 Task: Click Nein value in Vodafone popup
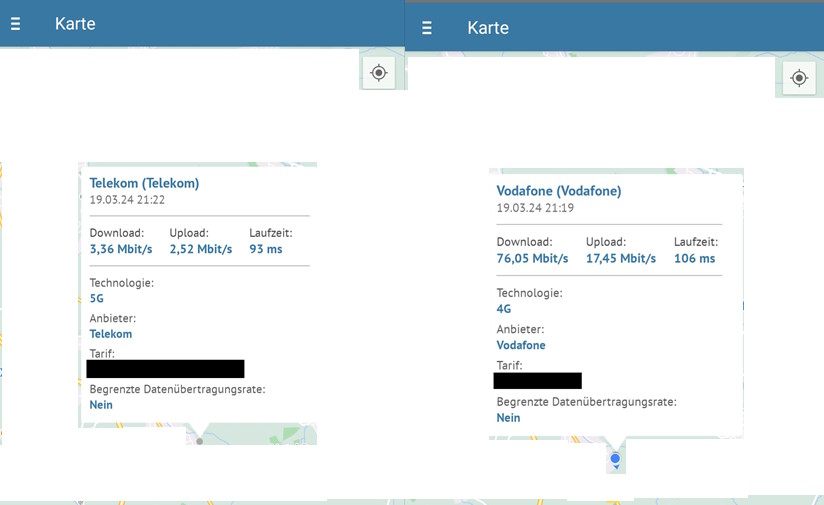[x=508, y=418]
